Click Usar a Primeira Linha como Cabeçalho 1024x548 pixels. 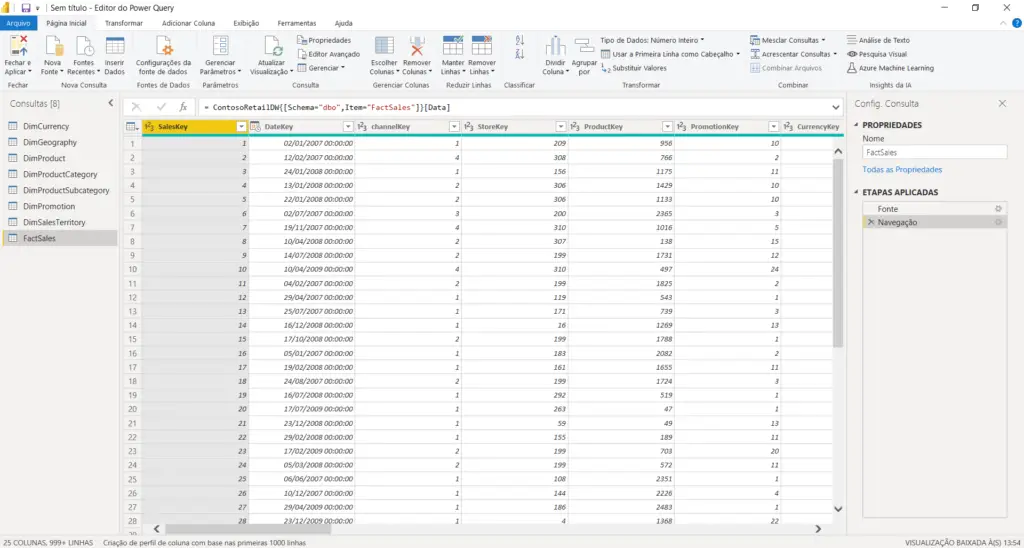coord(671,54)
